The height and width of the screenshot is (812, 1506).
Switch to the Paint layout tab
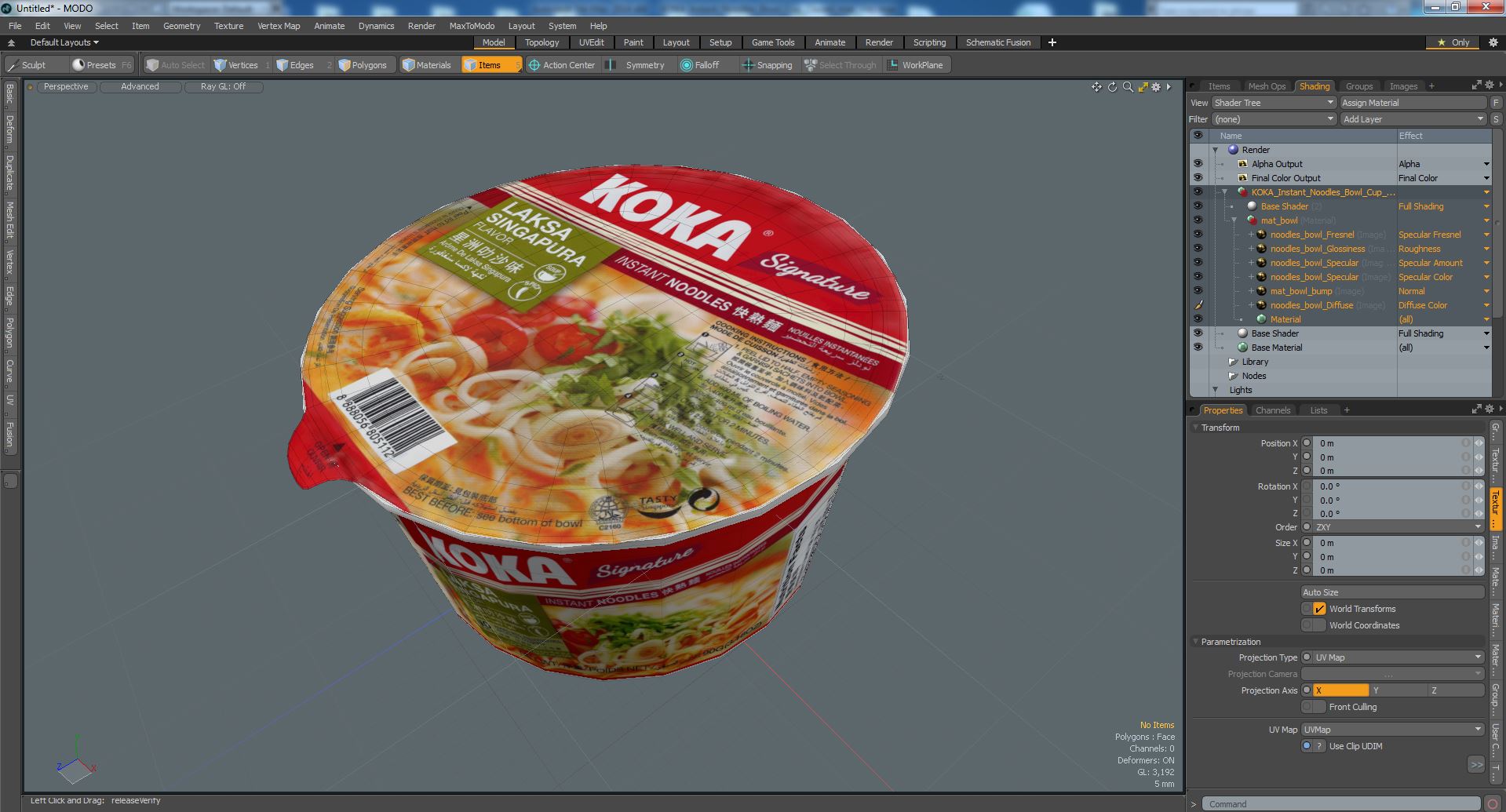point(633,42)
